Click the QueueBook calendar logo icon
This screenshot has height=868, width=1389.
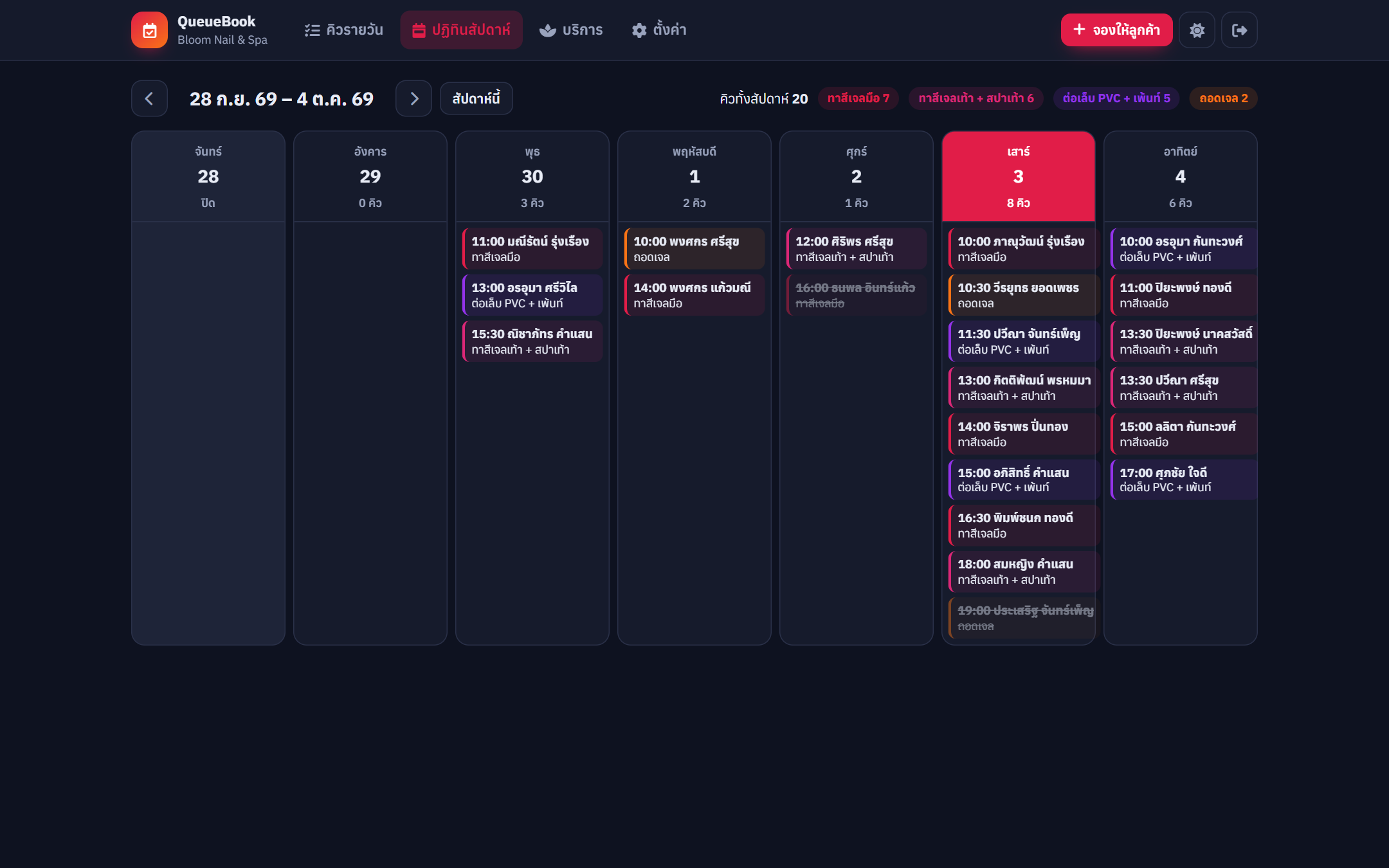click(149, 30)
